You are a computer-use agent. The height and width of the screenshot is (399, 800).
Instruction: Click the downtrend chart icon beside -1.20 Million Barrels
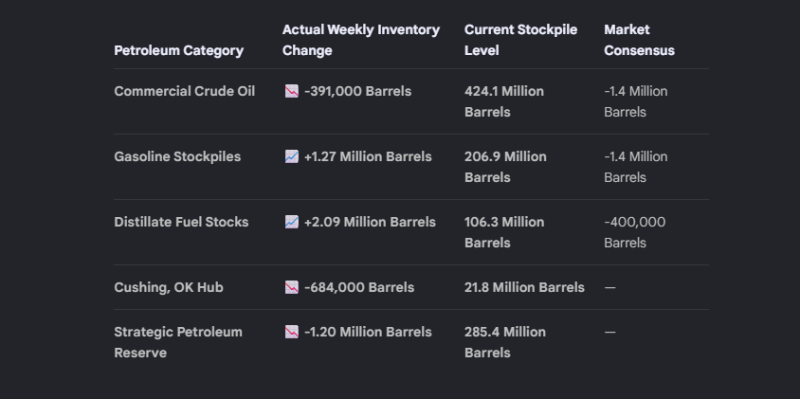[291, 332]
